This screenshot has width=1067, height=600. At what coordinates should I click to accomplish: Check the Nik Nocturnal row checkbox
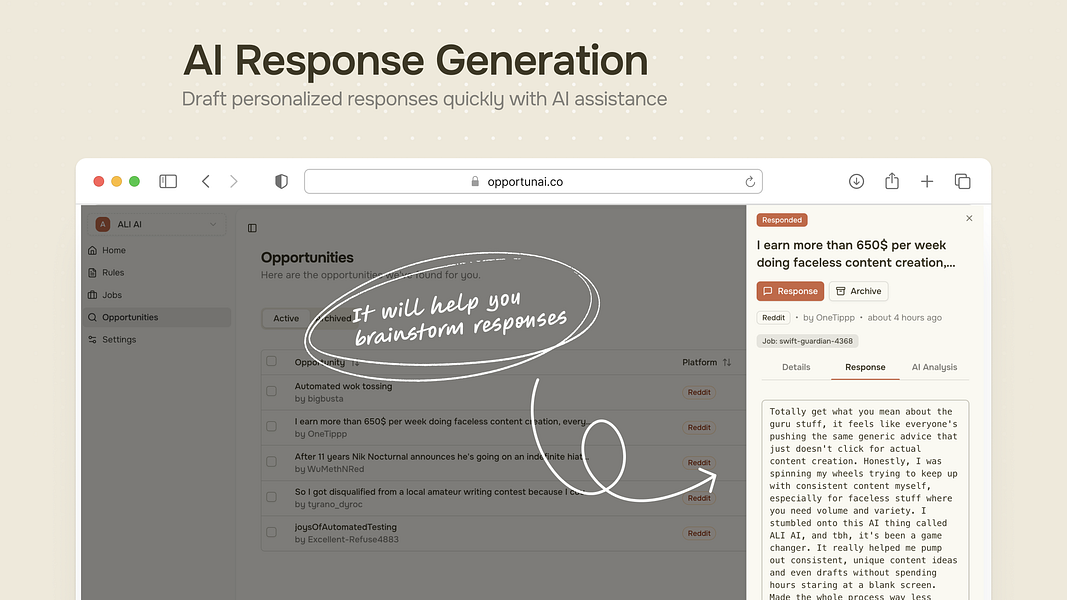tap(272, 462)
